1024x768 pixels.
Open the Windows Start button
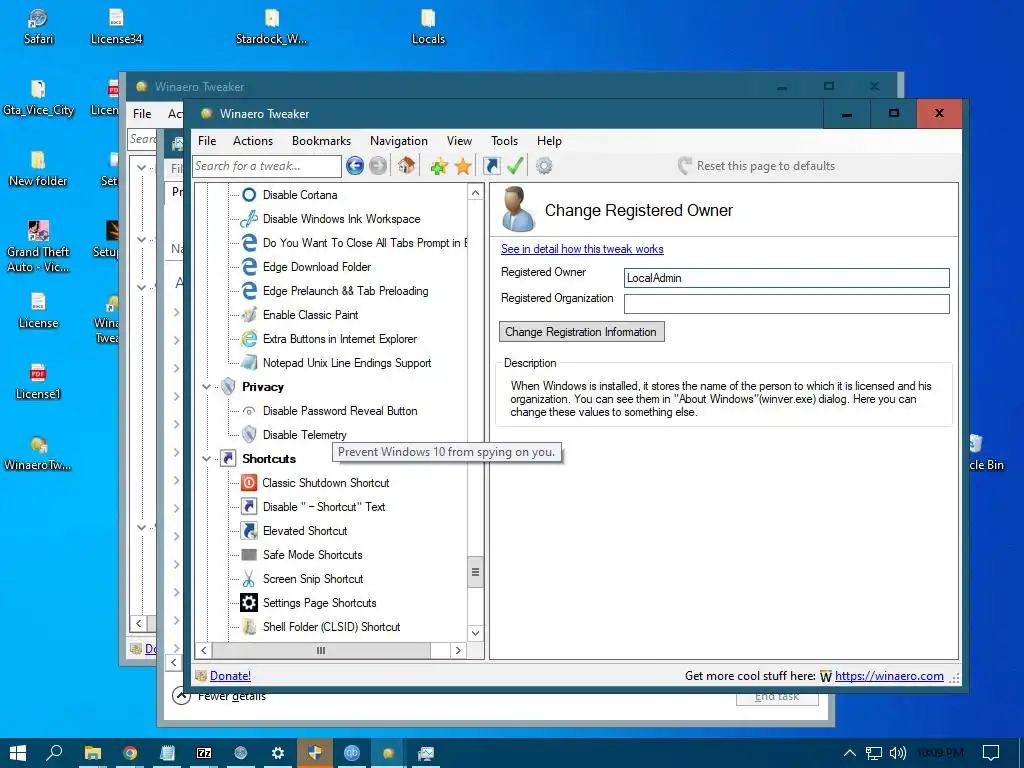(18, 753)
